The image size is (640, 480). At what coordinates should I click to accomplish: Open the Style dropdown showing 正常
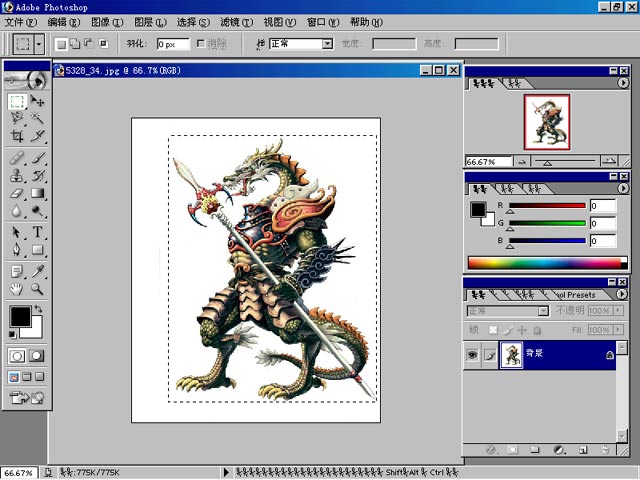coord(301,44)
